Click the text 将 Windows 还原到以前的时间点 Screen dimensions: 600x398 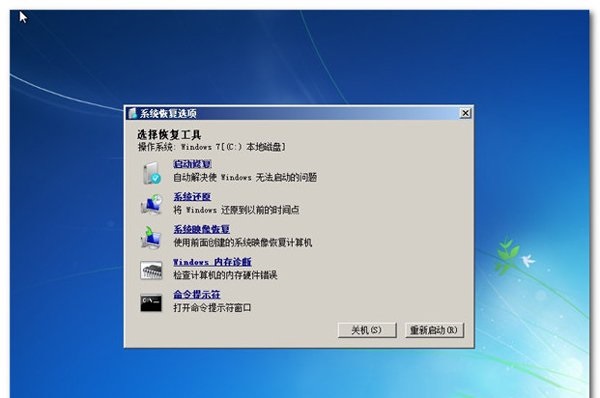(236, 210)
